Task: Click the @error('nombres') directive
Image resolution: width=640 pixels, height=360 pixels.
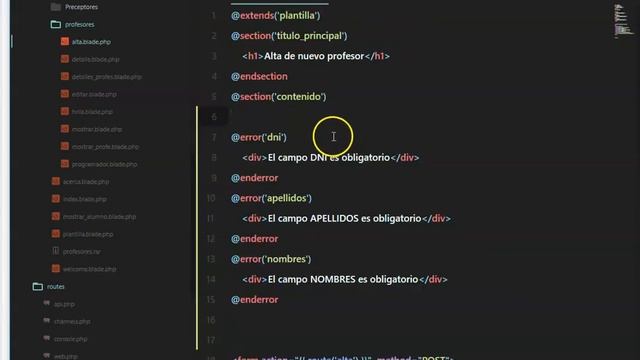Action: [x=271, y=259]
